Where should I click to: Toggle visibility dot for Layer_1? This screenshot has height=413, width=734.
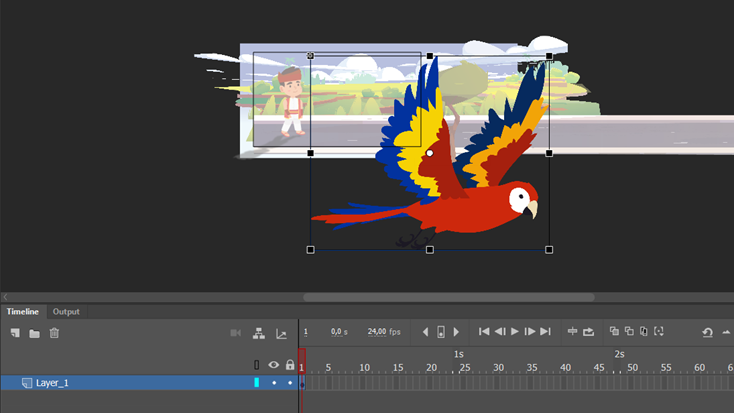pos(274,383)
